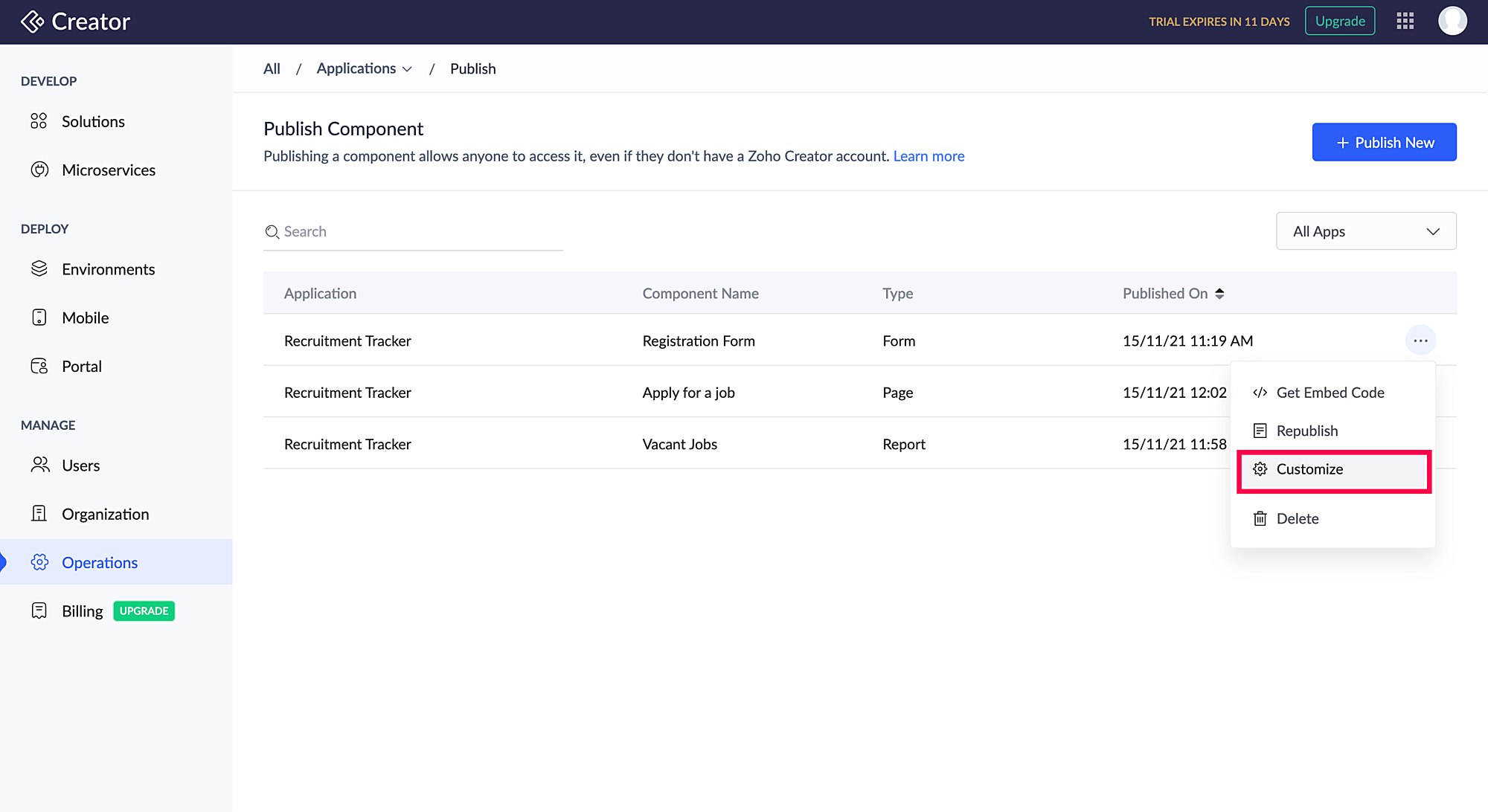This screenshot has height=812, width=1488.
Task: Open the Mobile section
Action: pos(85,318)
